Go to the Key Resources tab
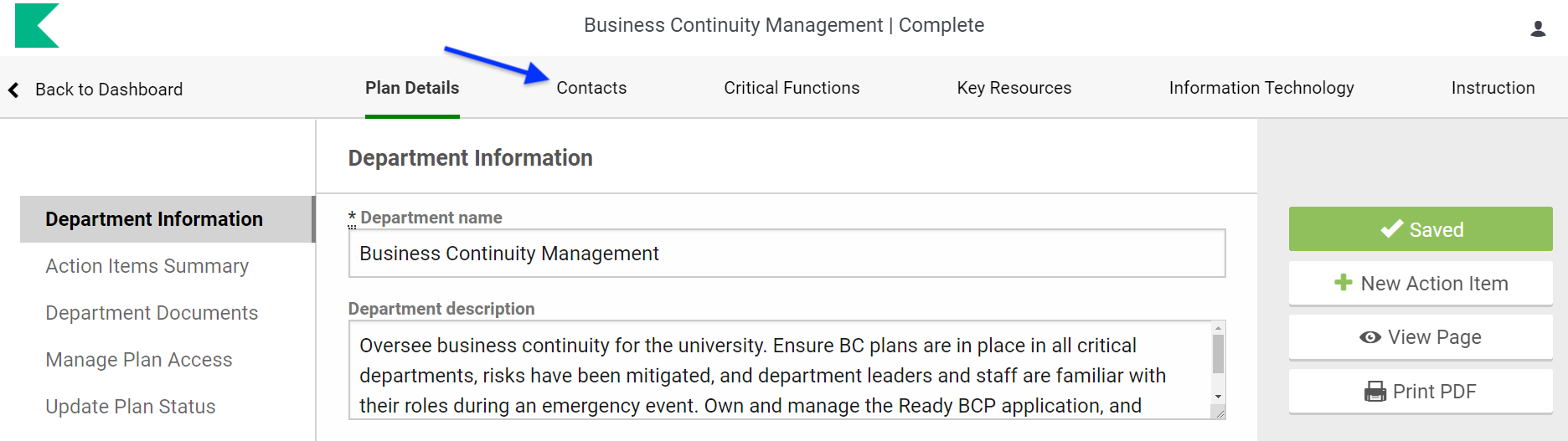1568x441 pixels. pos(1014,88)
